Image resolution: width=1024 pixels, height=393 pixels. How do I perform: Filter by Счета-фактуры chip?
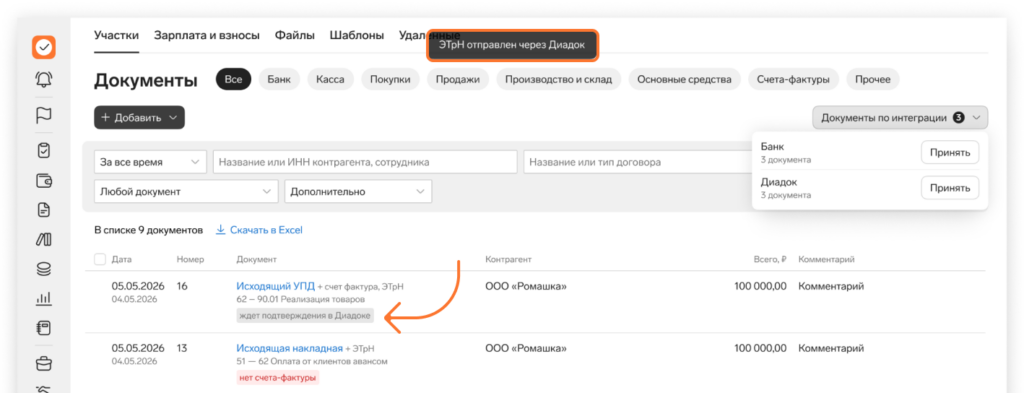pyautogui.click(x=793, y=80)
